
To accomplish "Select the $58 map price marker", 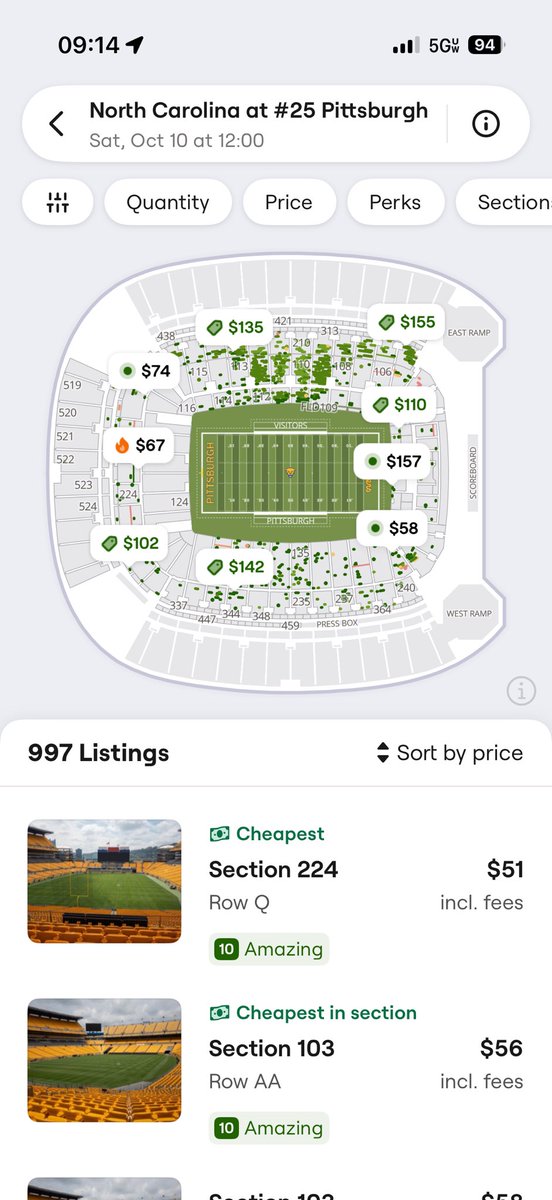I will [393, 528].
